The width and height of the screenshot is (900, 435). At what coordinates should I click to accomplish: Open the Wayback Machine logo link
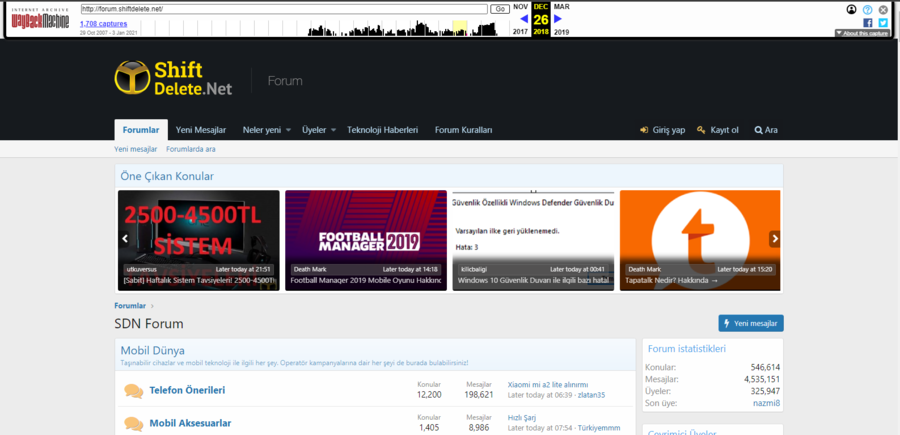[40, 20]
